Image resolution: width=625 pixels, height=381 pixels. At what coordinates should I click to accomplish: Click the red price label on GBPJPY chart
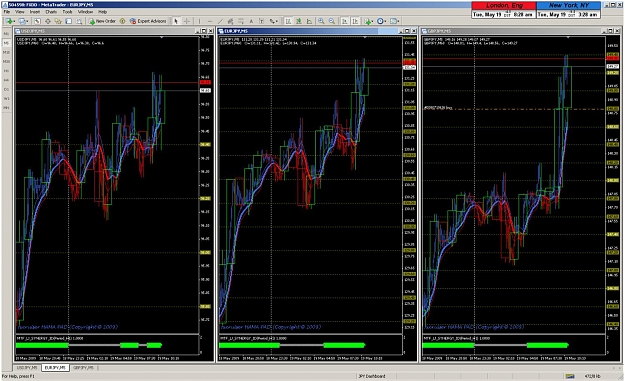click(x=612, y=58)
